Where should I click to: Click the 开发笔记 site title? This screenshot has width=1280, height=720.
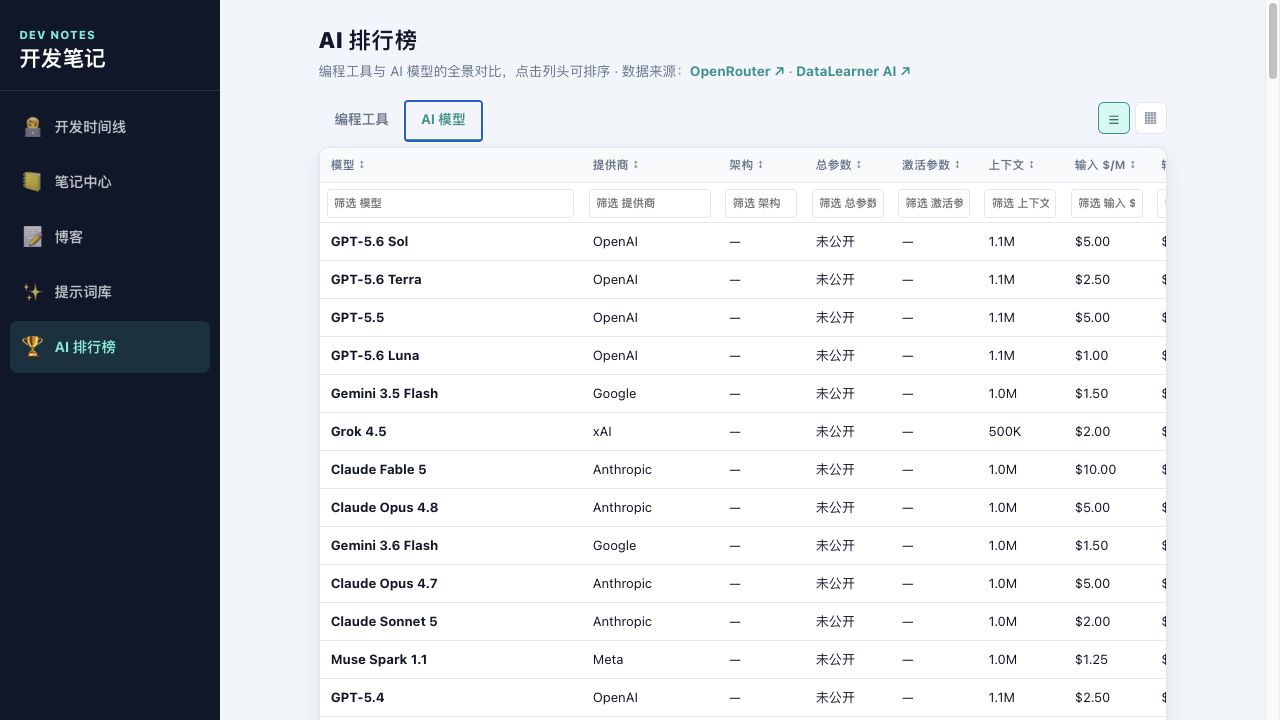[x=62, y=58]
